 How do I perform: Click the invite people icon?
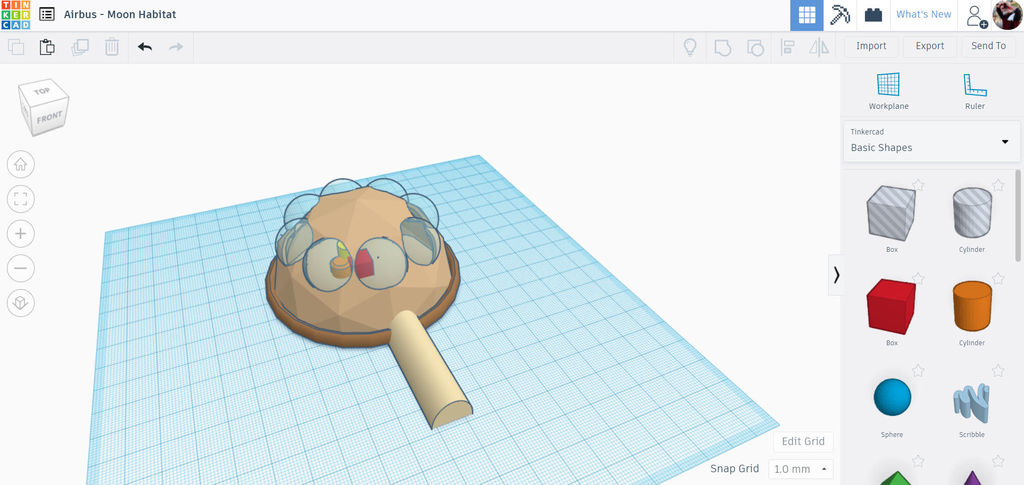click(976, 15)
